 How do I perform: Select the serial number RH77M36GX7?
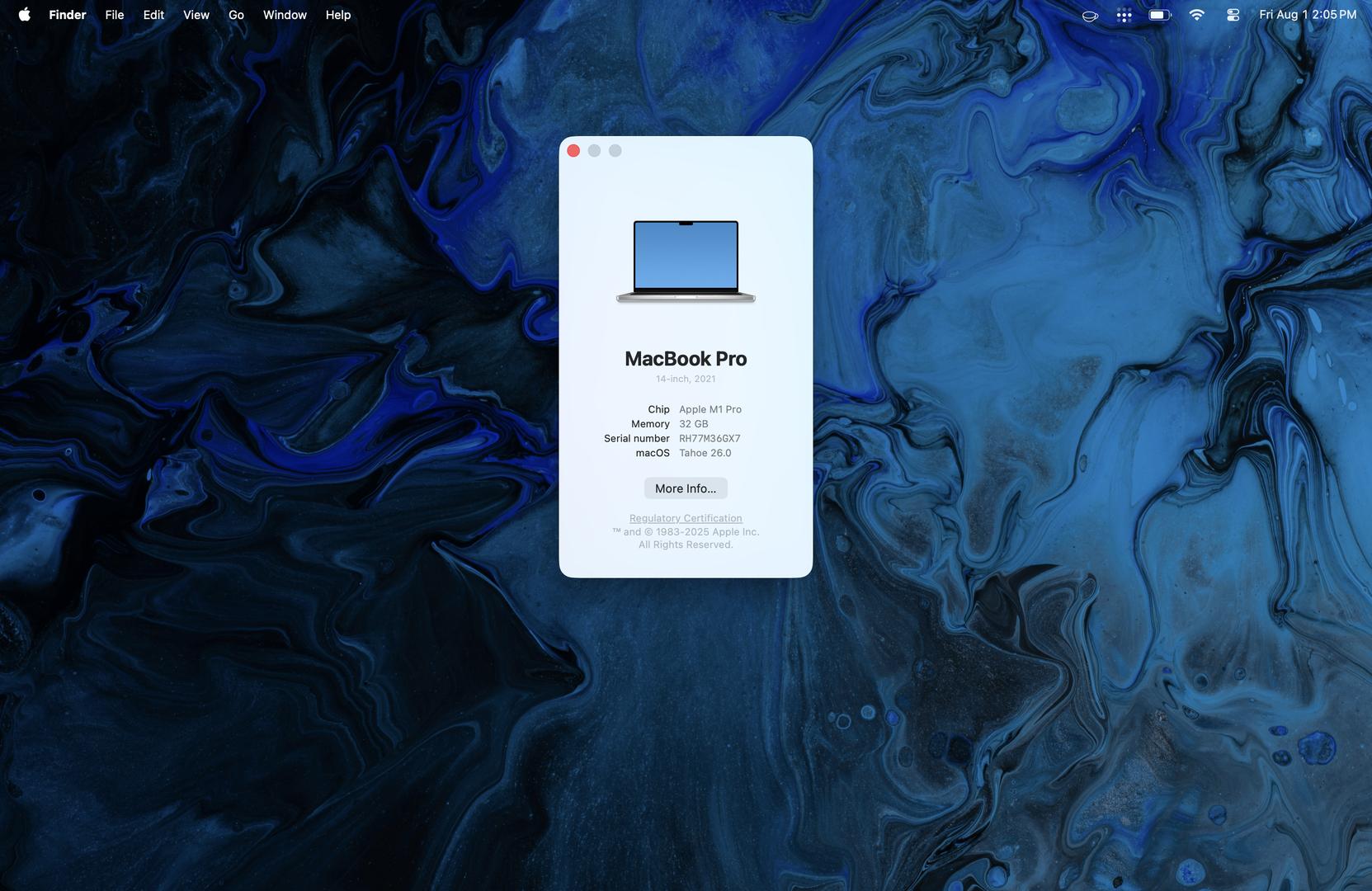710,439
